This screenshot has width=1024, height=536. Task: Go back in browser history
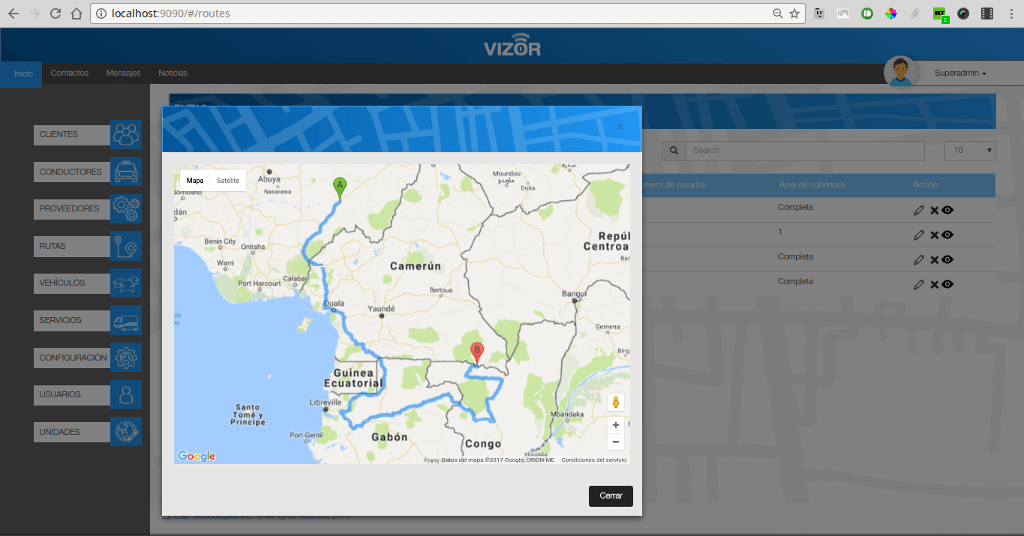coord(13,13)
